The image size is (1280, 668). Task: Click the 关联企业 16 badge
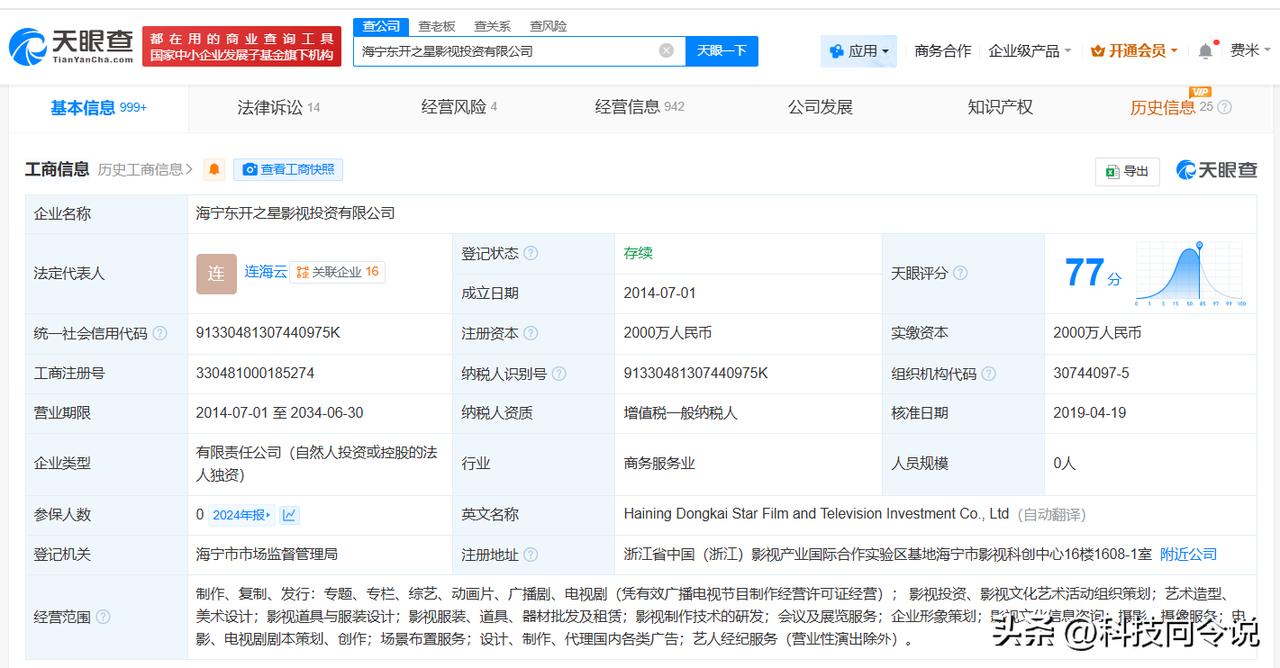click(x=337, y=272)
